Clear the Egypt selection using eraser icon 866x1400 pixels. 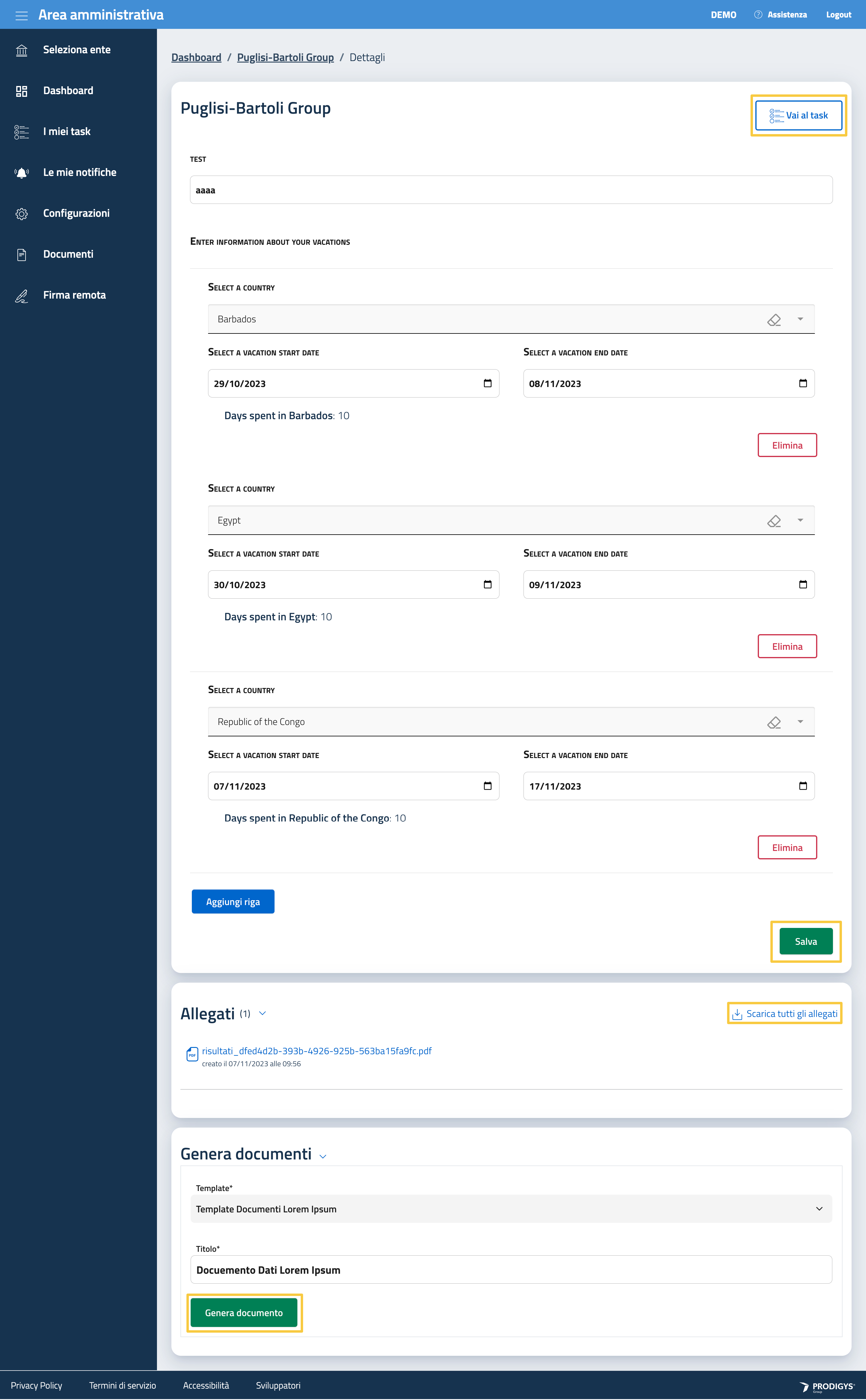point(774,520)
